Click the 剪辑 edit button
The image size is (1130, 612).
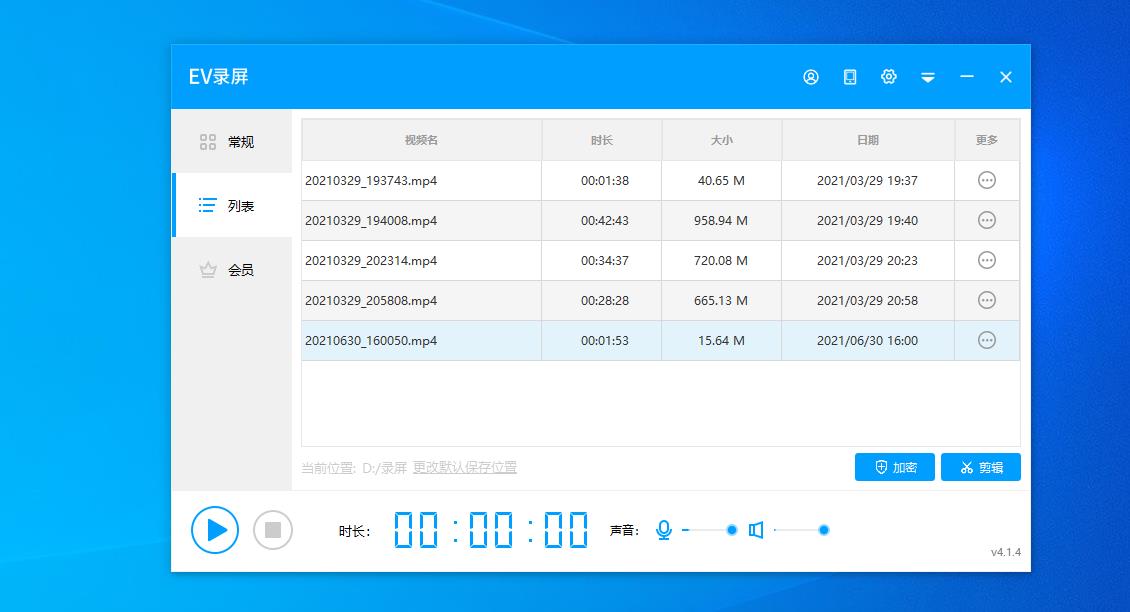[x=981, y=467]
